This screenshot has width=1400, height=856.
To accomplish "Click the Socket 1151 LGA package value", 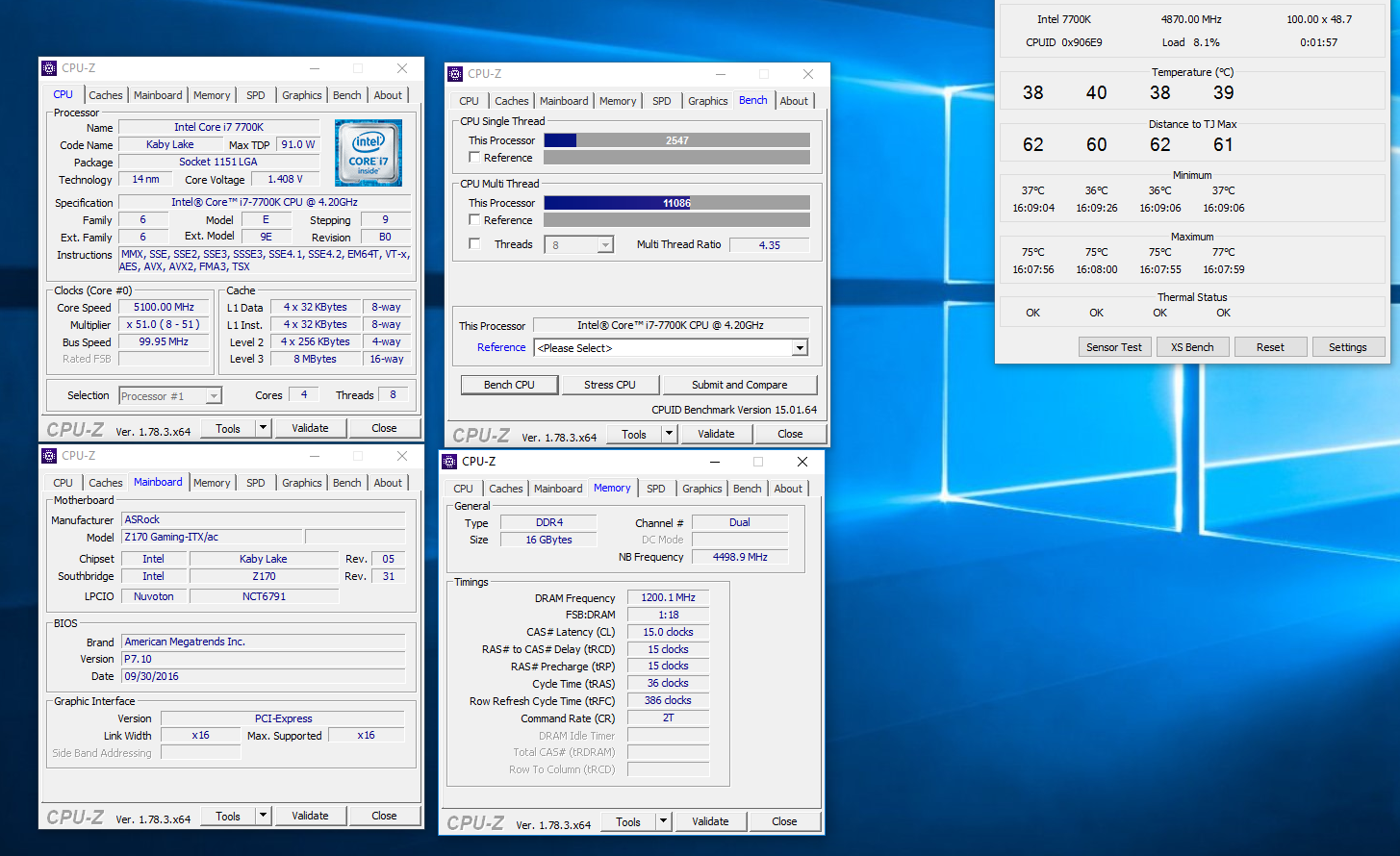I will click(x=218, y=162).
